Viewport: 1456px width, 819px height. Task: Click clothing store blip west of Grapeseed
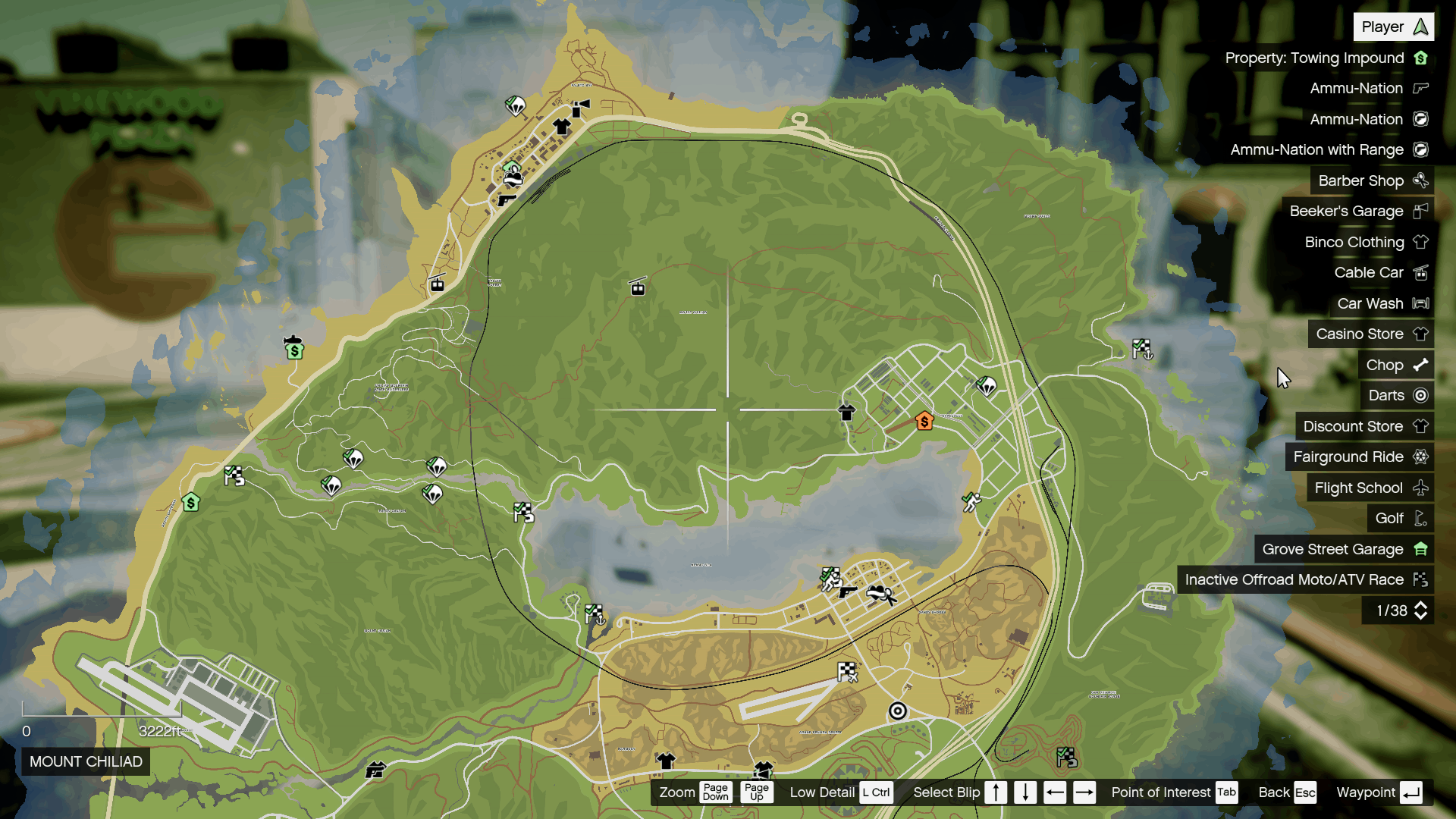click(846, 412)
